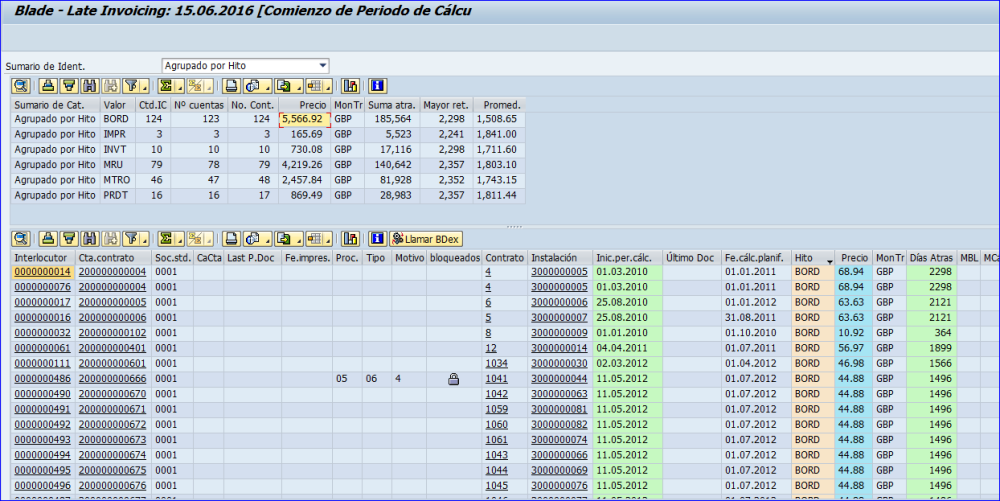Open the Graphic chart icon in upper toolbar
The width and height of the screenshot is (1000, 501).
350,86
